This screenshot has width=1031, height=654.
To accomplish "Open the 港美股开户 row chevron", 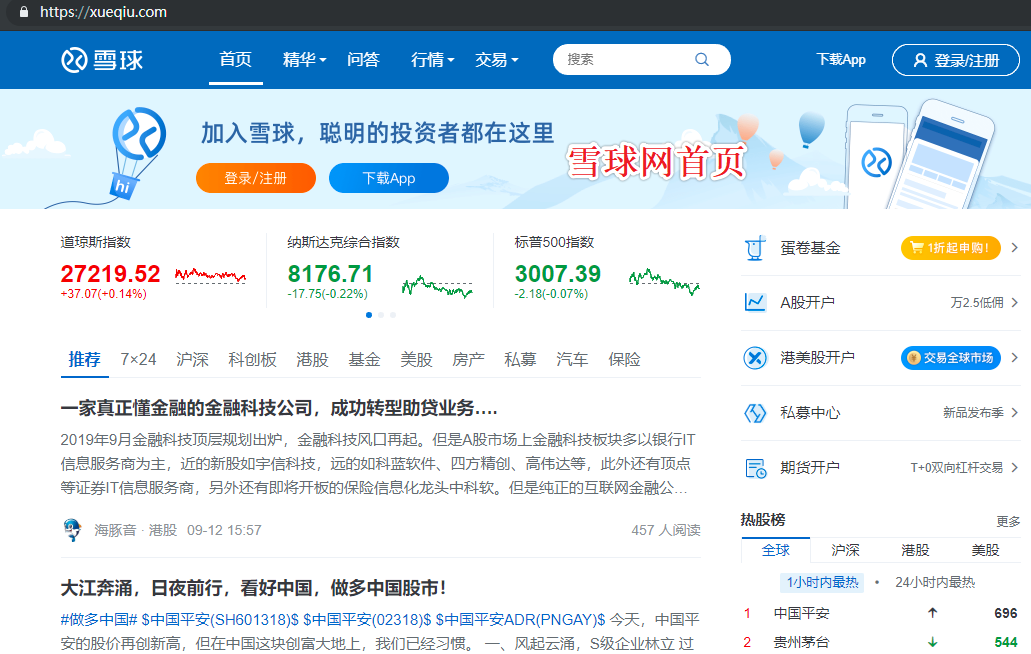I will click(1015, 358).
